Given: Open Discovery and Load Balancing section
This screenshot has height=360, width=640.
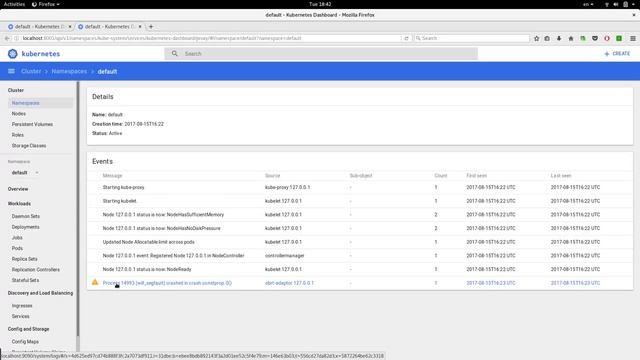Looking at the screenshot, I should click(40, 293).
